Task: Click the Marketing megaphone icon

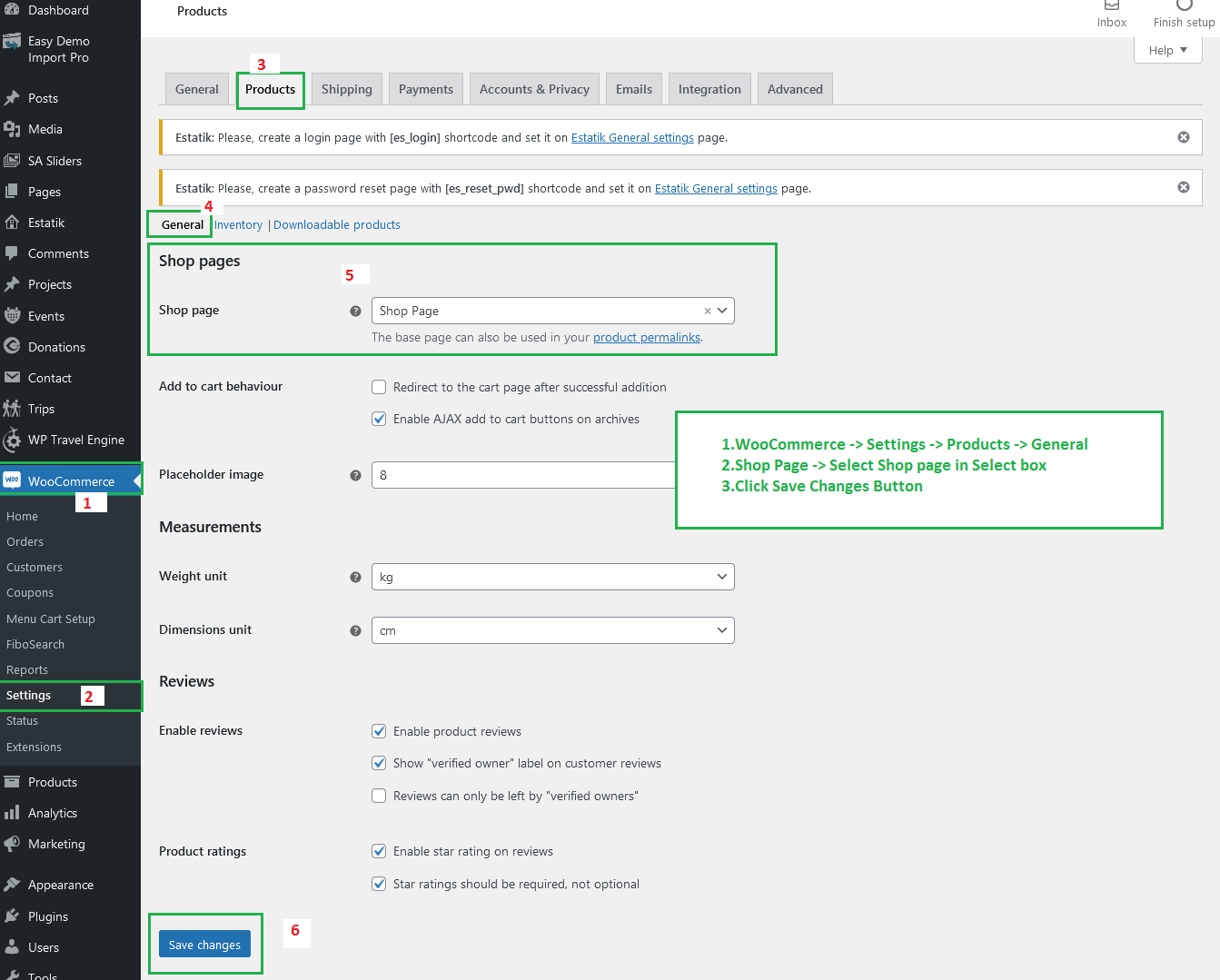Action: 12,844
